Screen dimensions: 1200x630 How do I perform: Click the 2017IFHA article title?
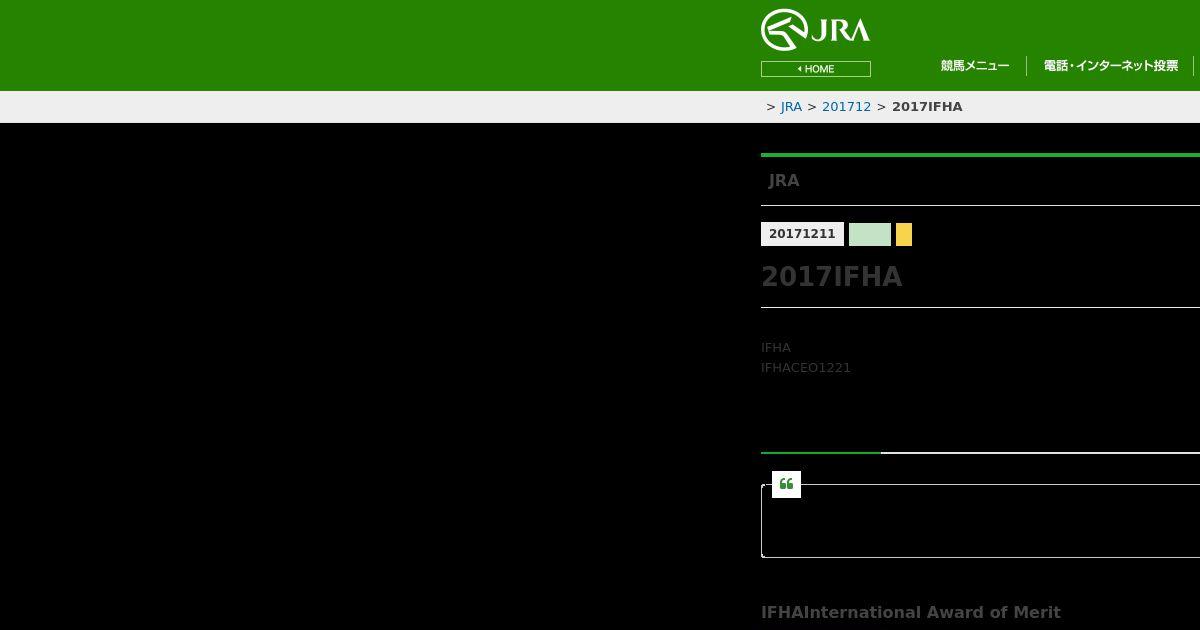832,277
